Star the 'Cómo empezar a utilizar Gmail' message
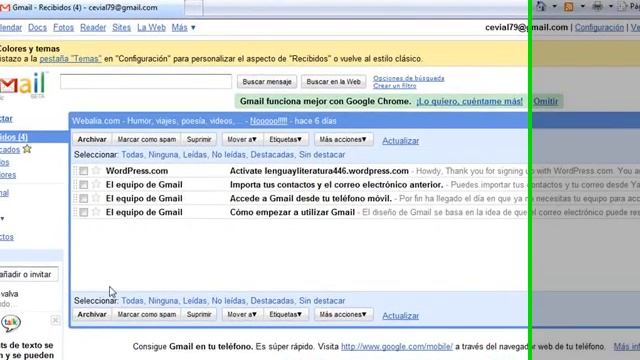The width and height of the screenshot is (640, 360). click(96, 212)
